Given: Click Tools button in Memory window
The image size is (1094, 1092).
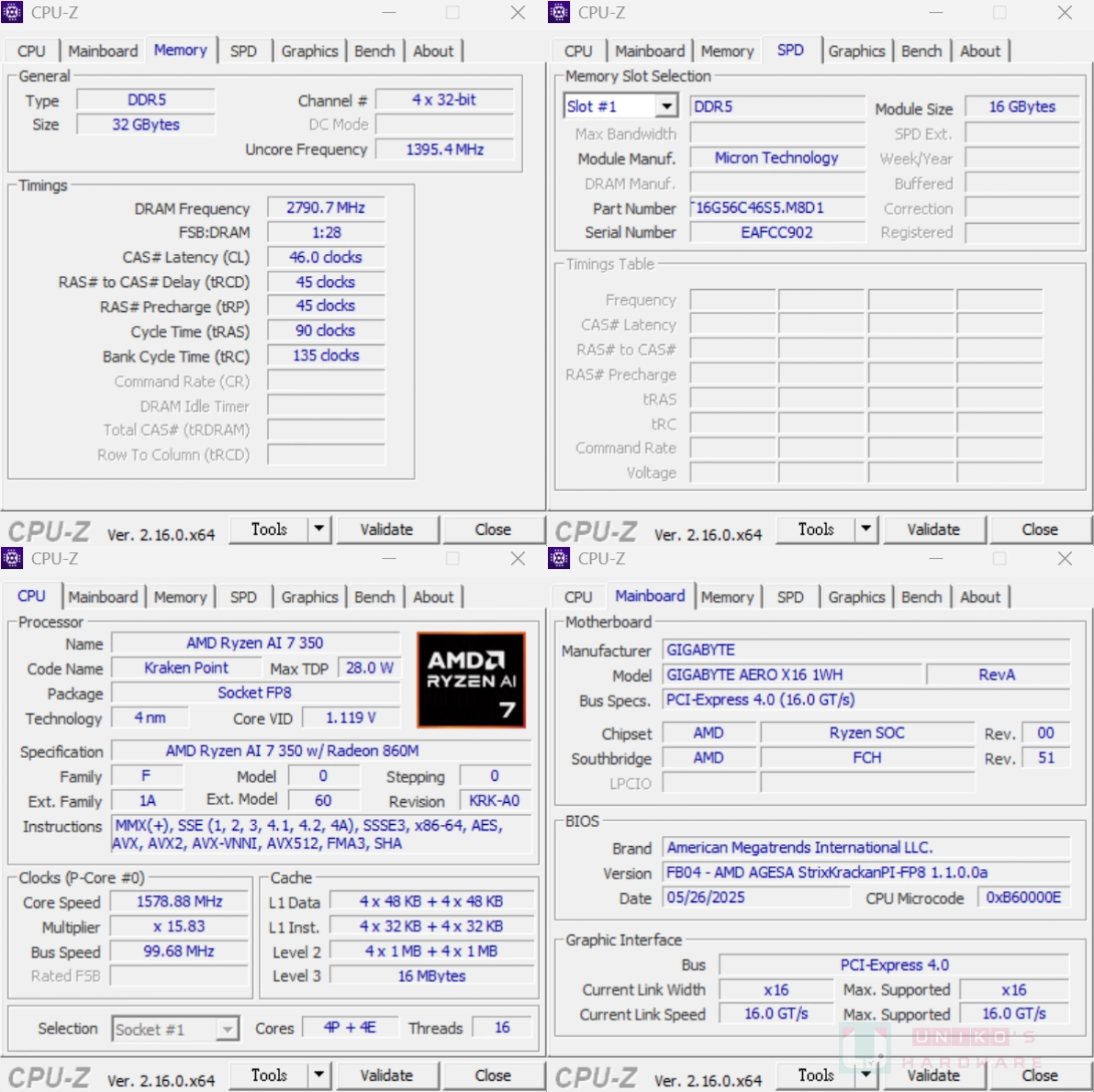Looking at the screenshot, I should click(x=269, y=529).
